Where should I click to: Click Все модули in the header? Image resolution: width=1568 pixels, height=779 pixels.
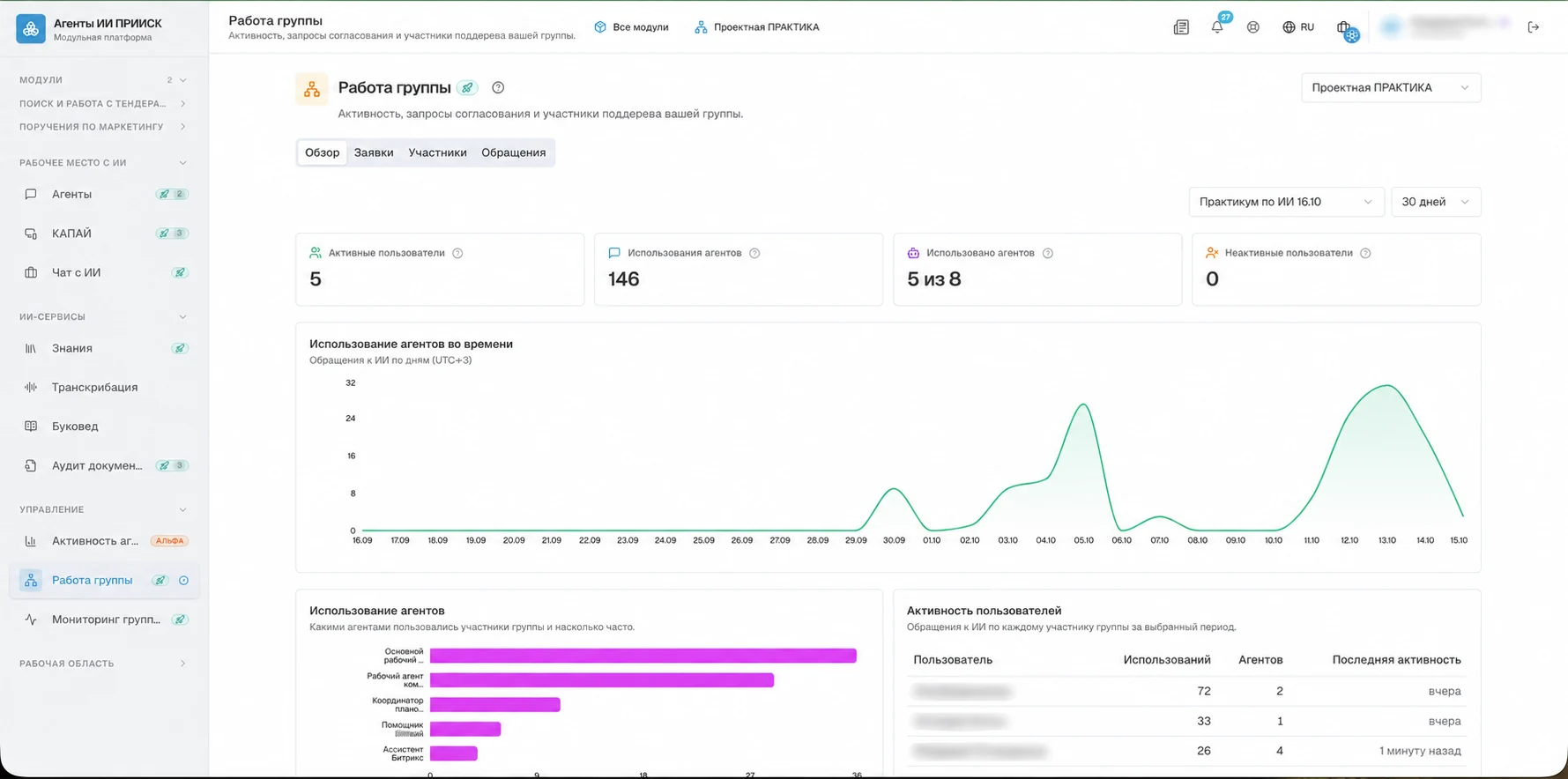pos(631,27)
